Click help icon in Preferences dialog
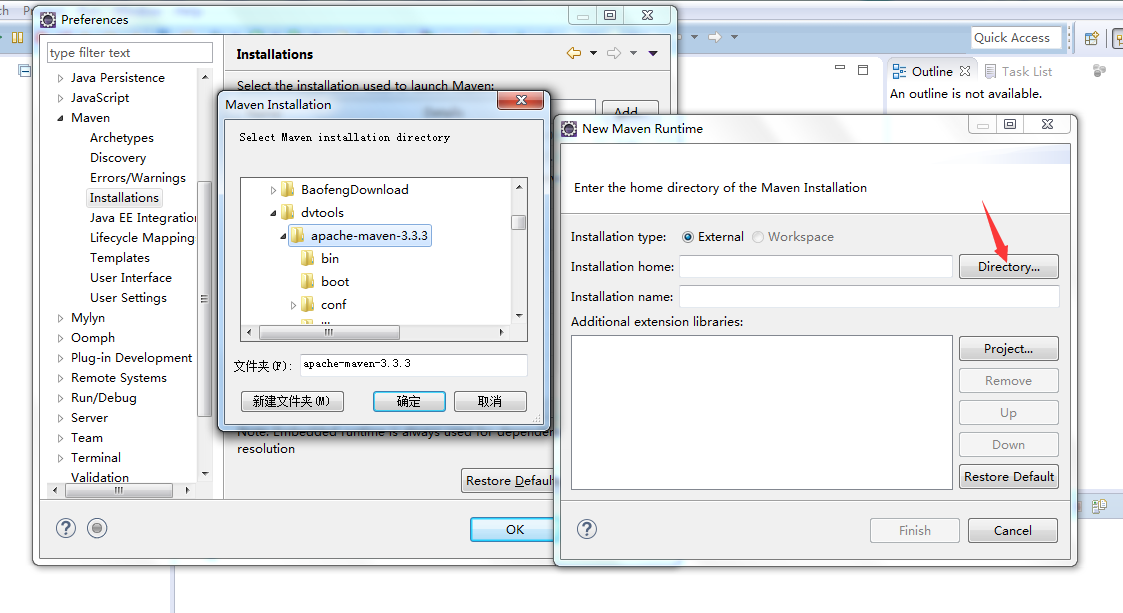Image resolution: width=1123 pixels, height=613 pixels. pyautogui.click(x=66, y=528)
